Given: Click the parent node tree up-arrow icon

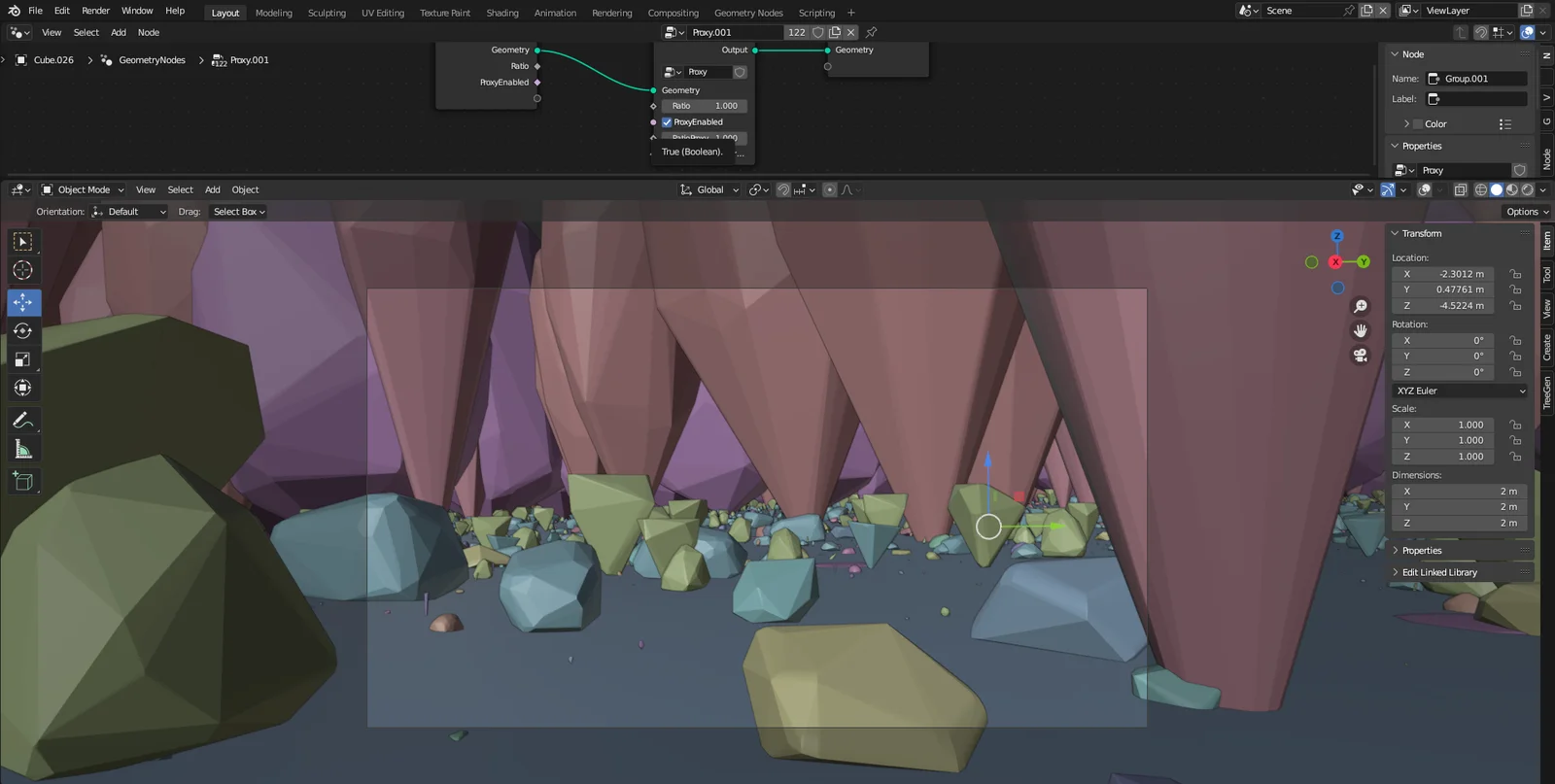Looking at the screenshot, I should pyautogui.click(x=1461, y=32).
